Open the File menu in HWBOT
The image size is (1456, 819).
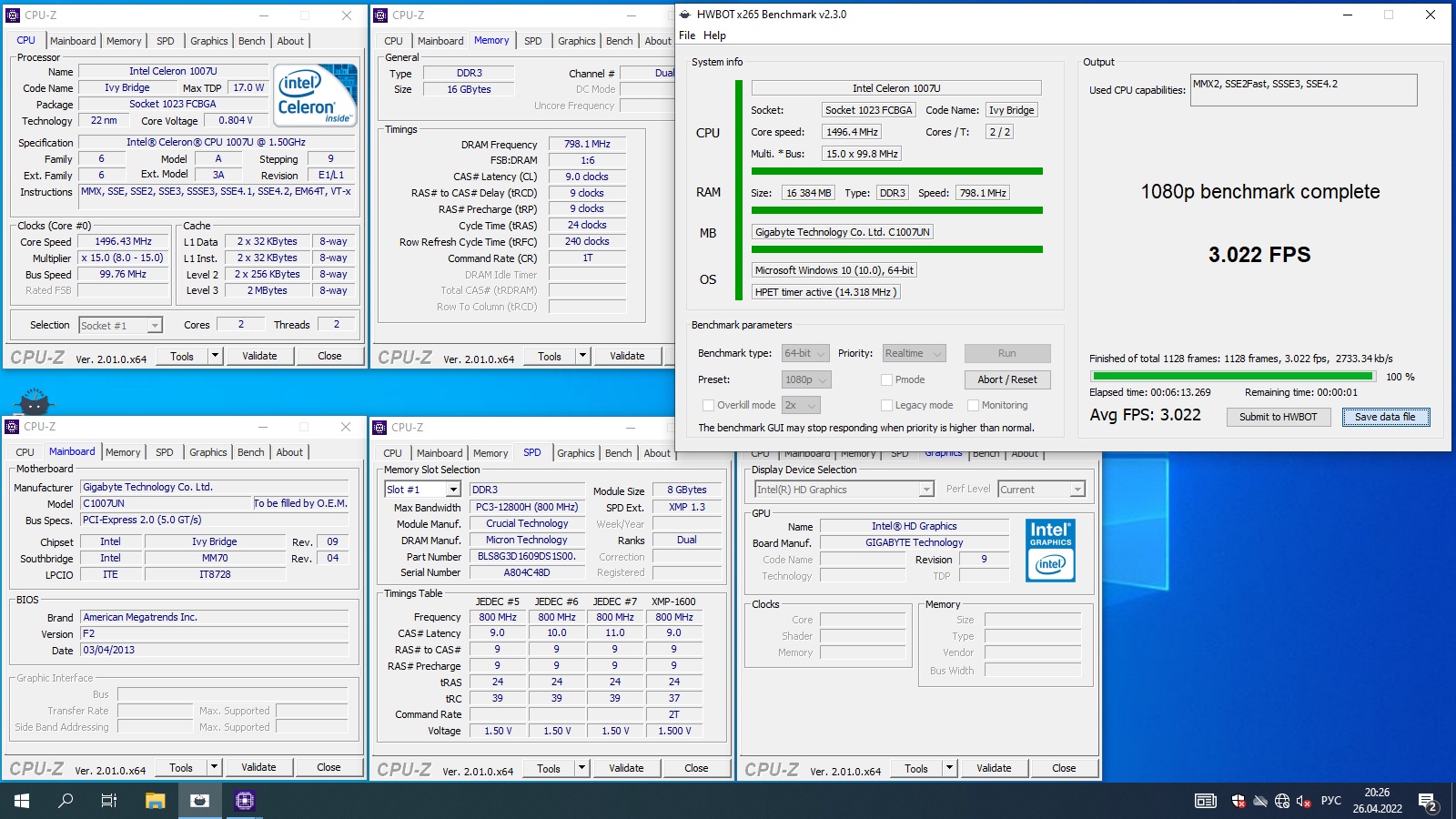click(x=687, y=35)
